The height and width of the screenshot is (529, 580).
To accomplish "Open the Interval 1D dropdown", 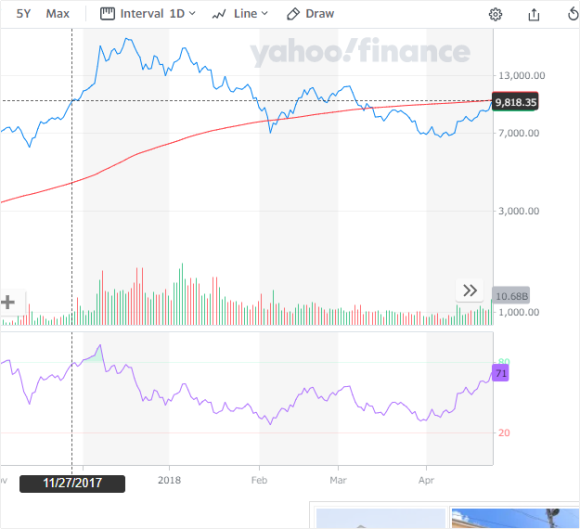I will 148,14.
